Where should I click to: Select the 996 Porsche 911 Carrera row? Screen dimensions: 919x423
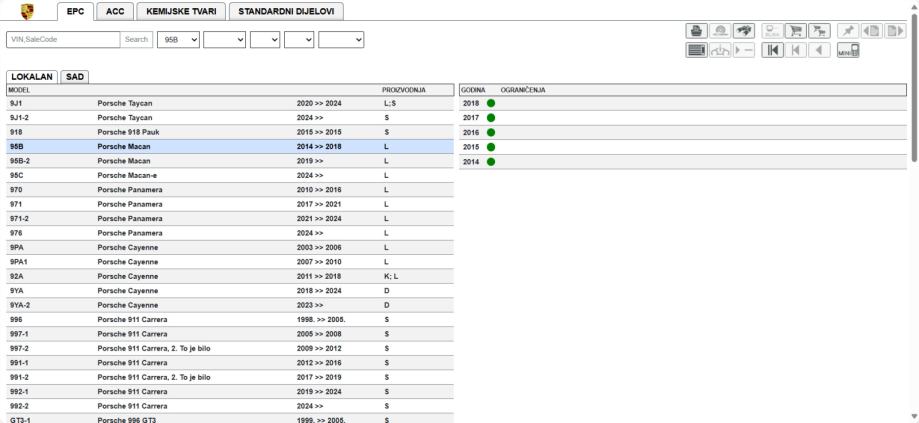pos(230,320)
